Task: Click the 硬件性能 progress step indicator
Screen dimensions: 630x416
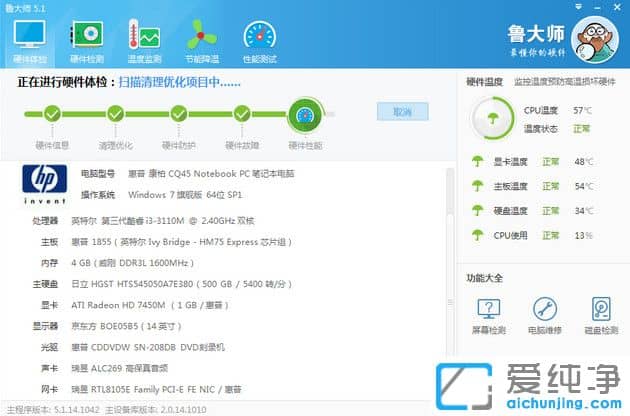Action: [x=303, y=116]
